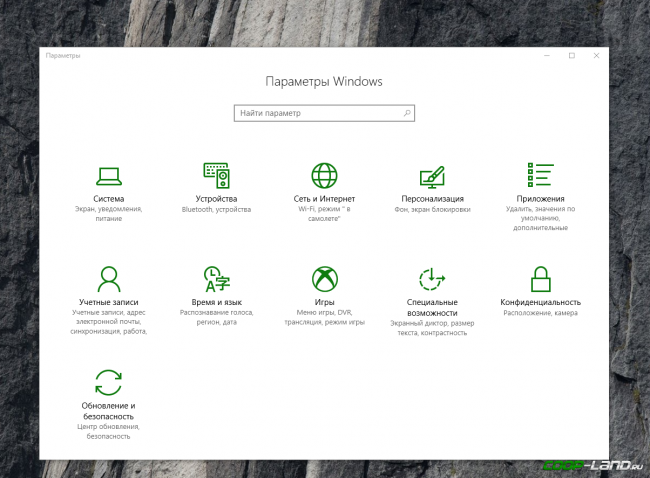The height and width of the screenshot is (478, 650).
Task: Click the Приложения title text
Action: tap(540, 199)
